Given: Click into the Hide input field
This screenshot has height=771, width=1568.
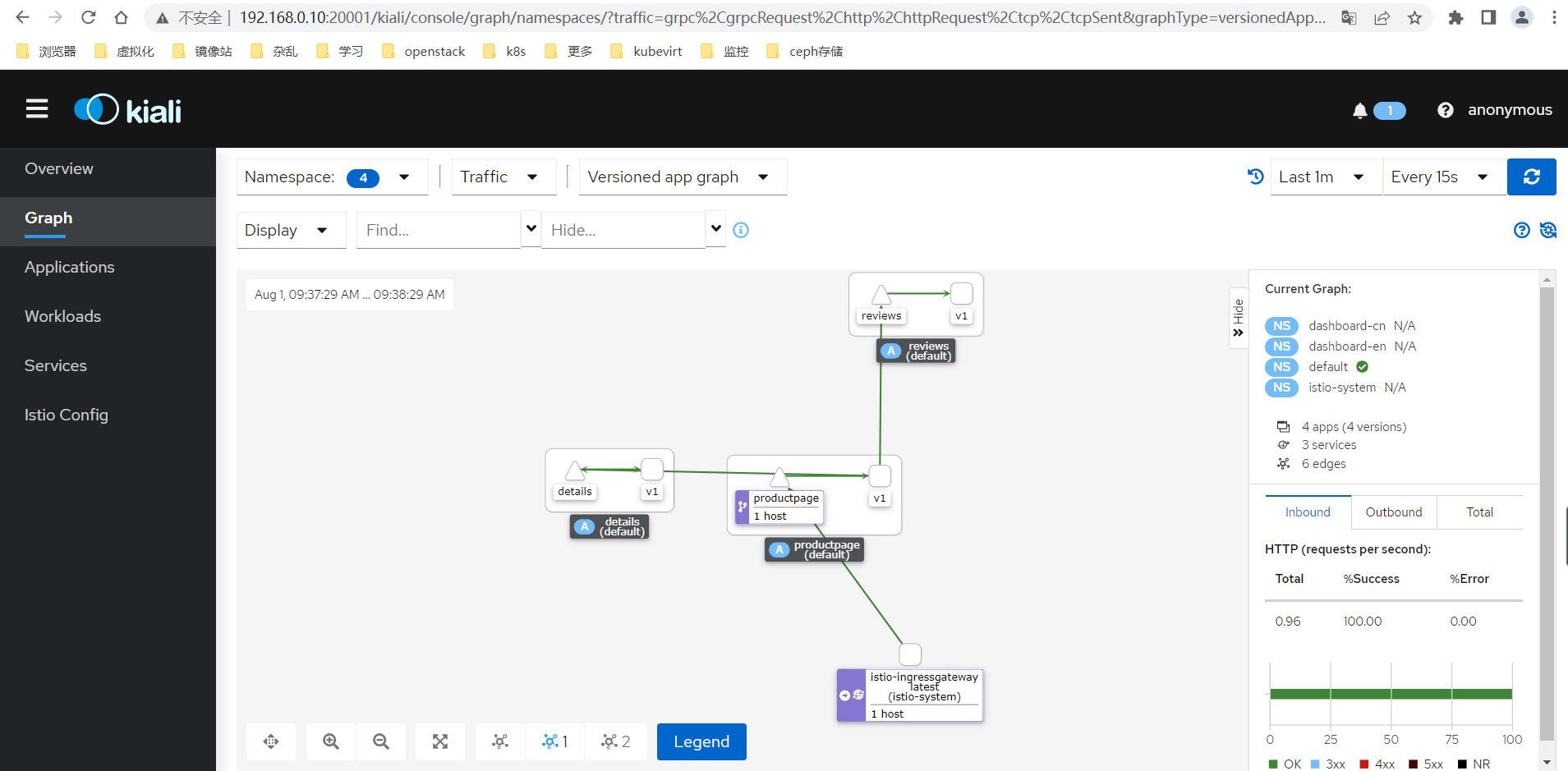Looking at the screenshot, I should [623, 230].
